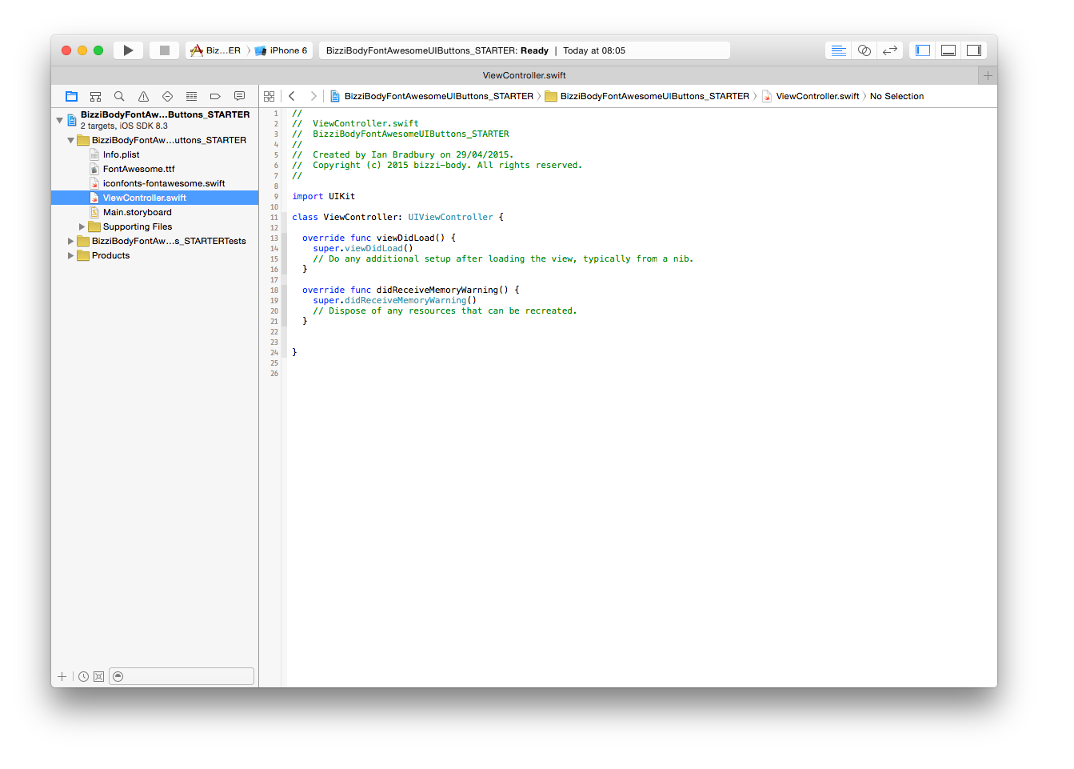
Task: Expand the Supporting Files group
Action: tap(82, 226)
